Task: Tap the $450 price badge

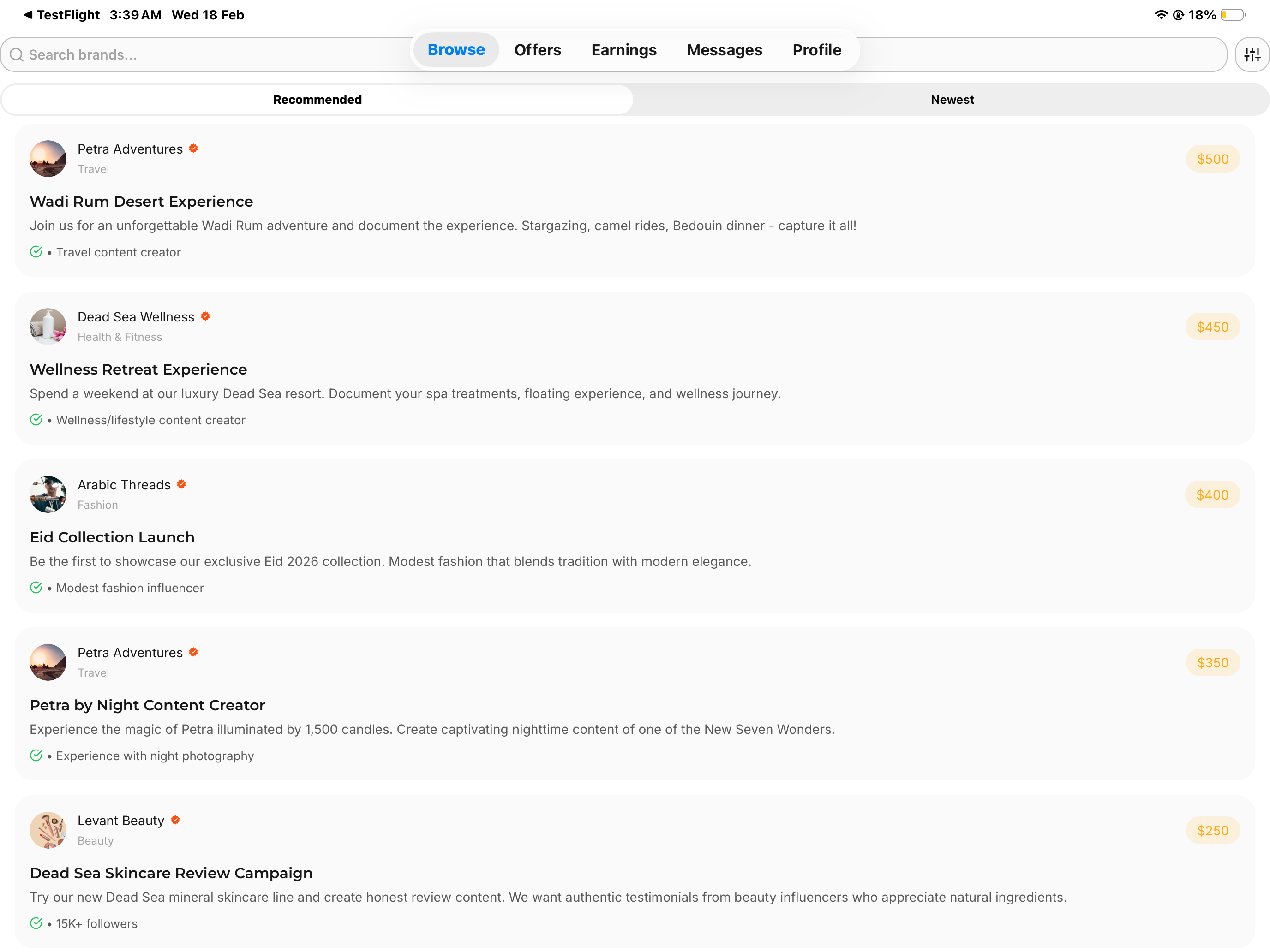Action: (x=1213, y=327)
